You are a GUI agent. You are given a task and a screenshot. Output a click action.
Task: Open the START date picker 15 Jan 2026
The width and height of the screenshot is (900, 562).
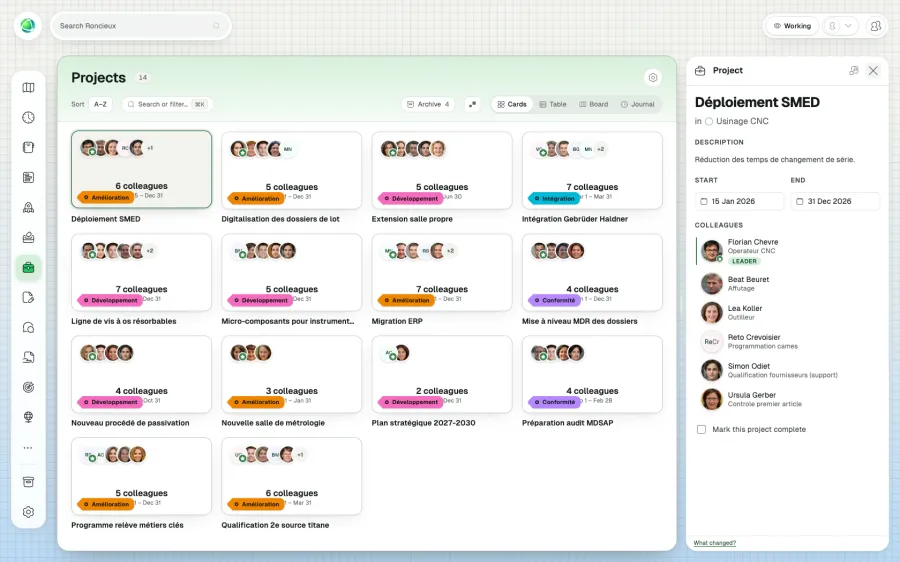(x=739, y=201)
